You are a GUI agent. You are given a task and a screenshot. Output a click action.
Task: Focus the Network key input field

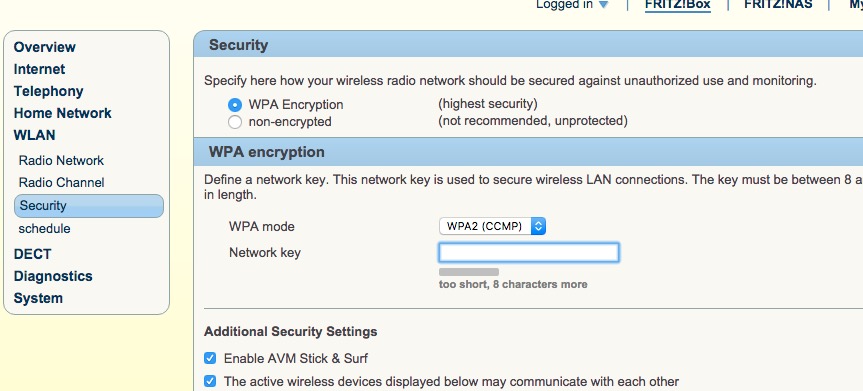(529, 252)
